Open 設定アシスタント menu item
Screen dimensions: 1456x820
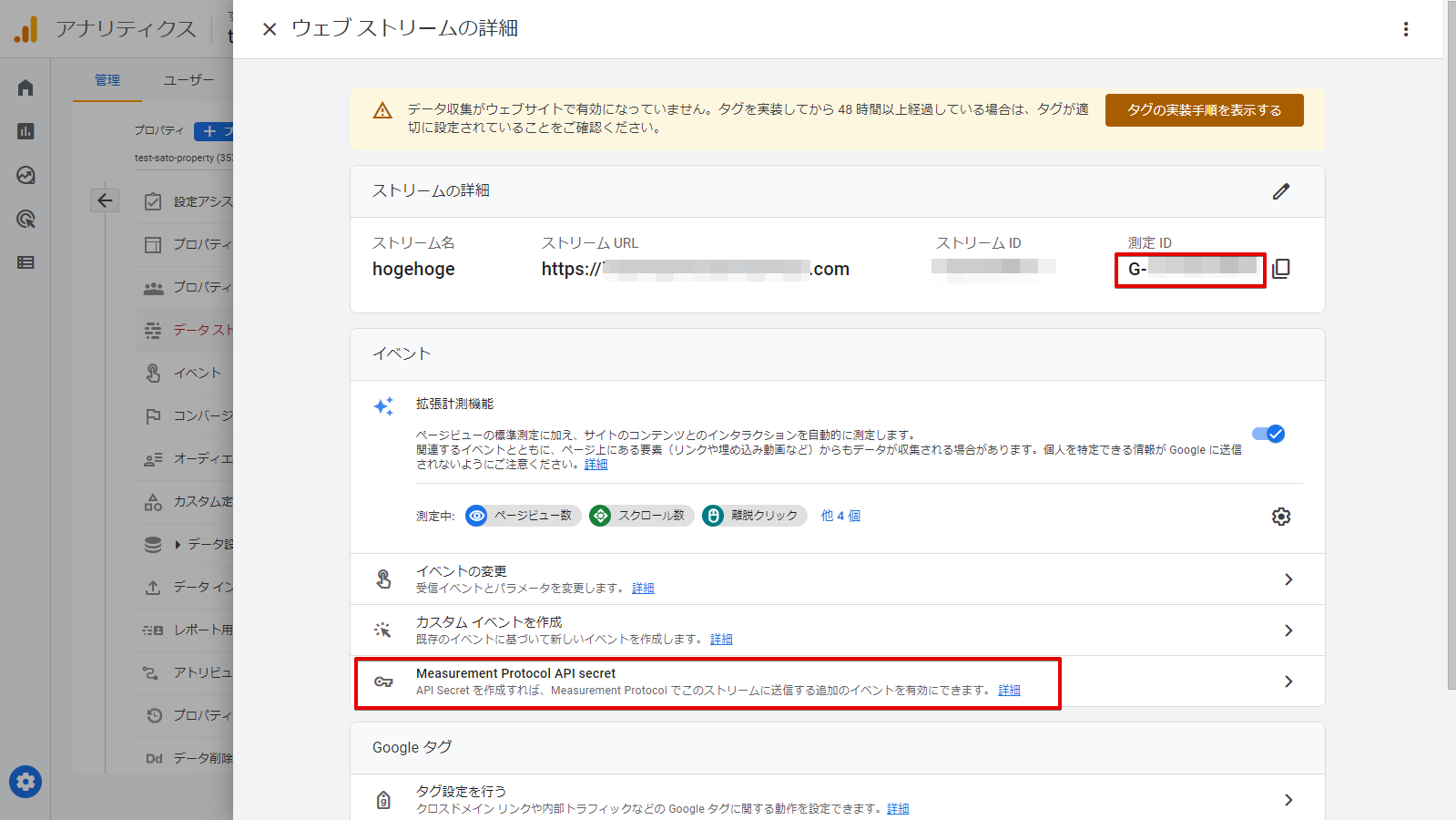click(186, 201)
